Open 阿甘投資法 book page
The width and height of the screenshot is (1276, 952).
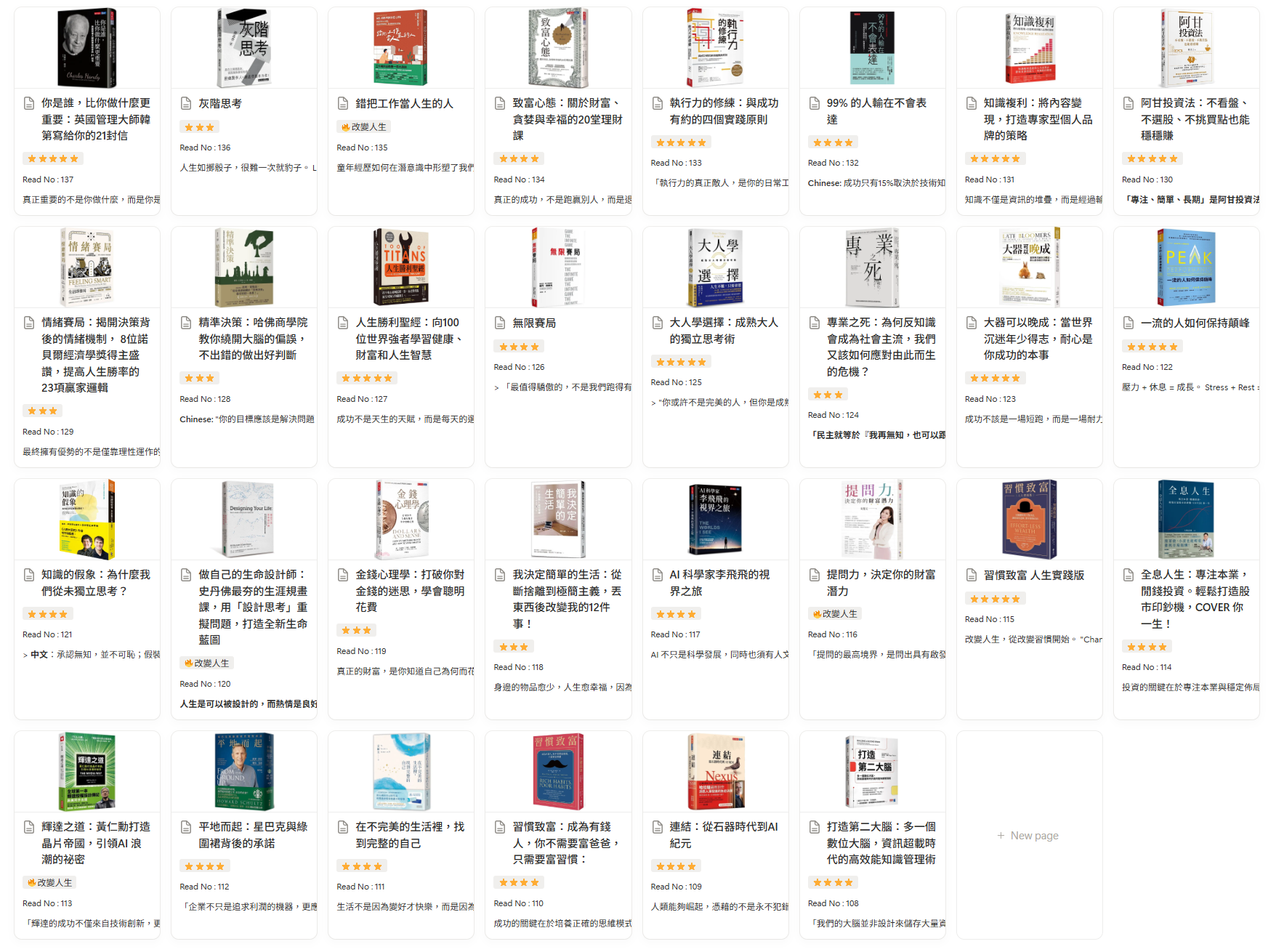[x=1195, y=120]
